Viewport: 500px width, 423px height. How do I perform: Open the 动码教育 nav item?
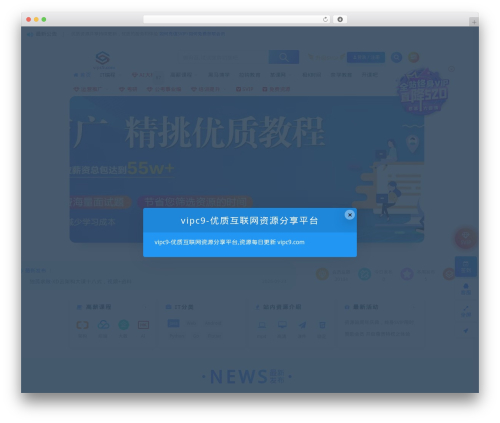(x=249, y=75)
